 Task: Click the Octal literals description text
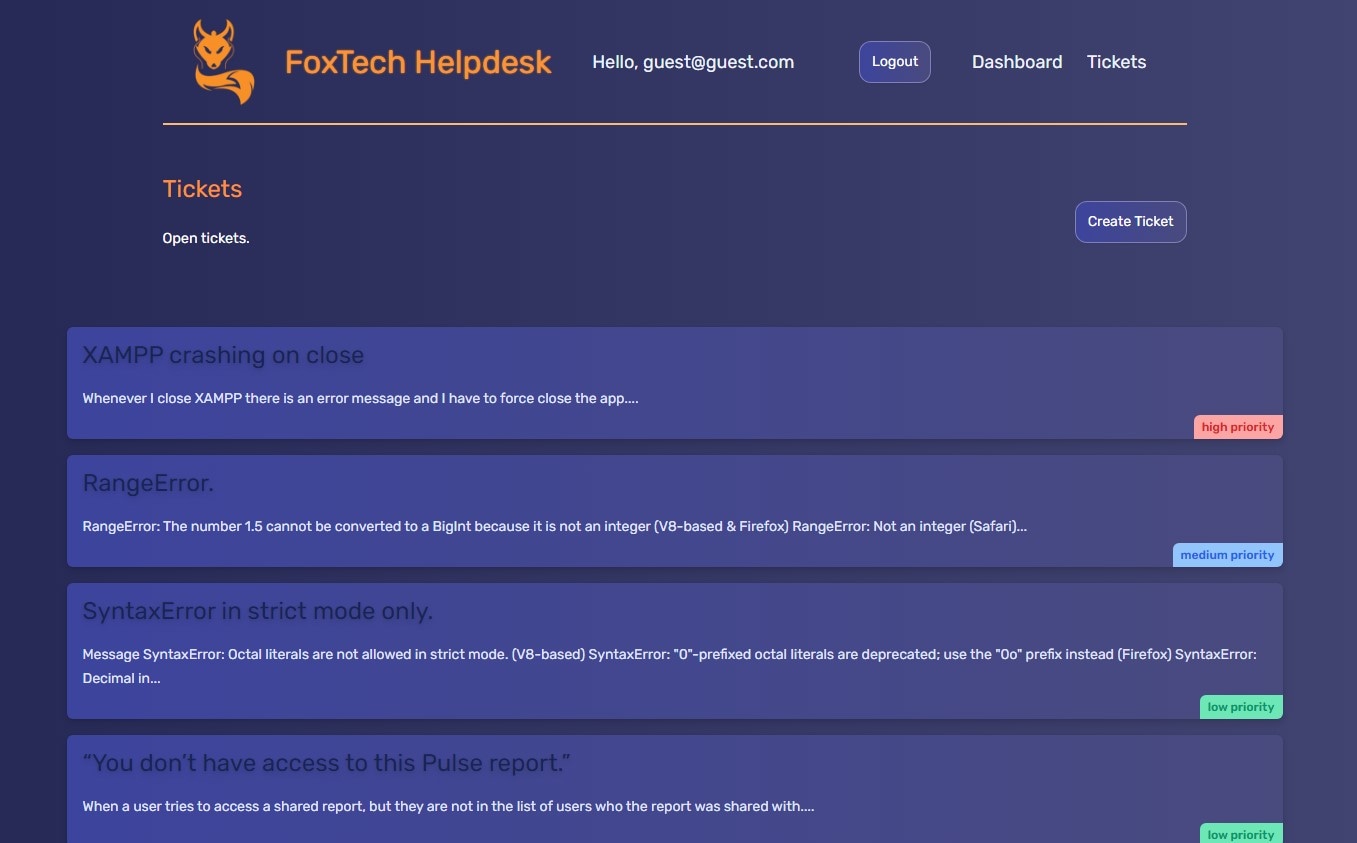pyautogui.click(x=669, y=666)
